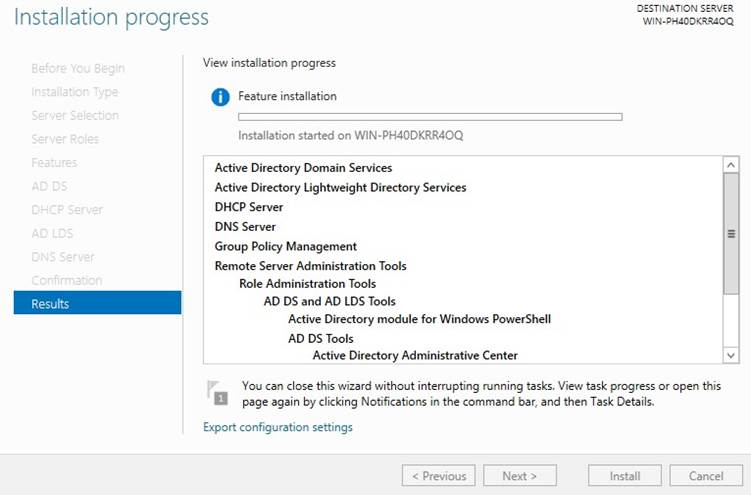Click the feature installation progress bar
Viewport: 751px width, 495px height.
click(x=430, y=117)
